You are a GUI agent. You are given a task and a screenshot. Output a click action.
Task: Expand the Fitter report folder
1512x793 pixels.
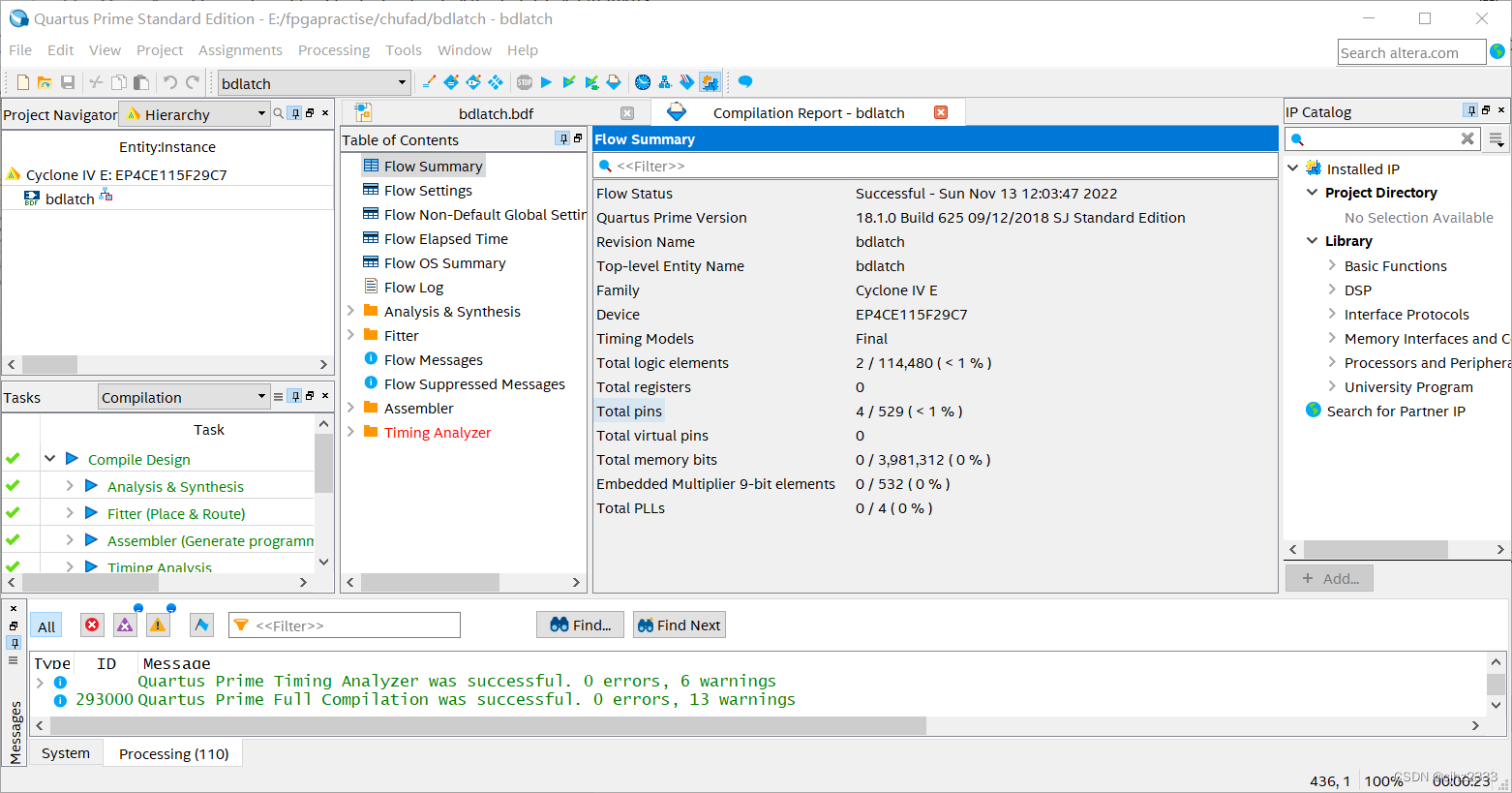[350, 335]
